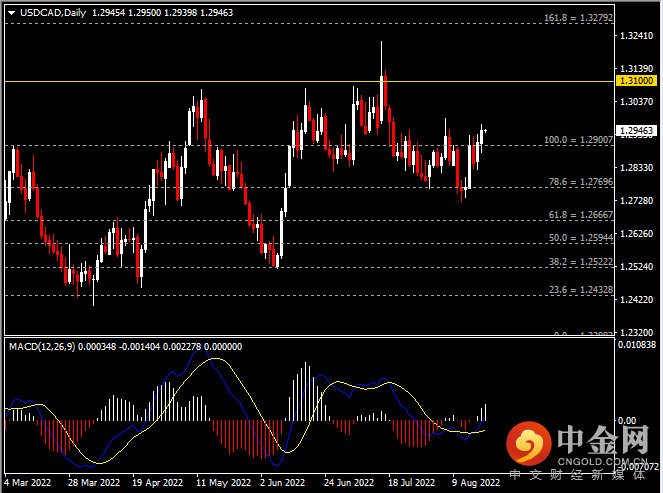Open the chart menu triangle beside USDCAD
This screenshot has height=493, width=663.
pos(11,13)
